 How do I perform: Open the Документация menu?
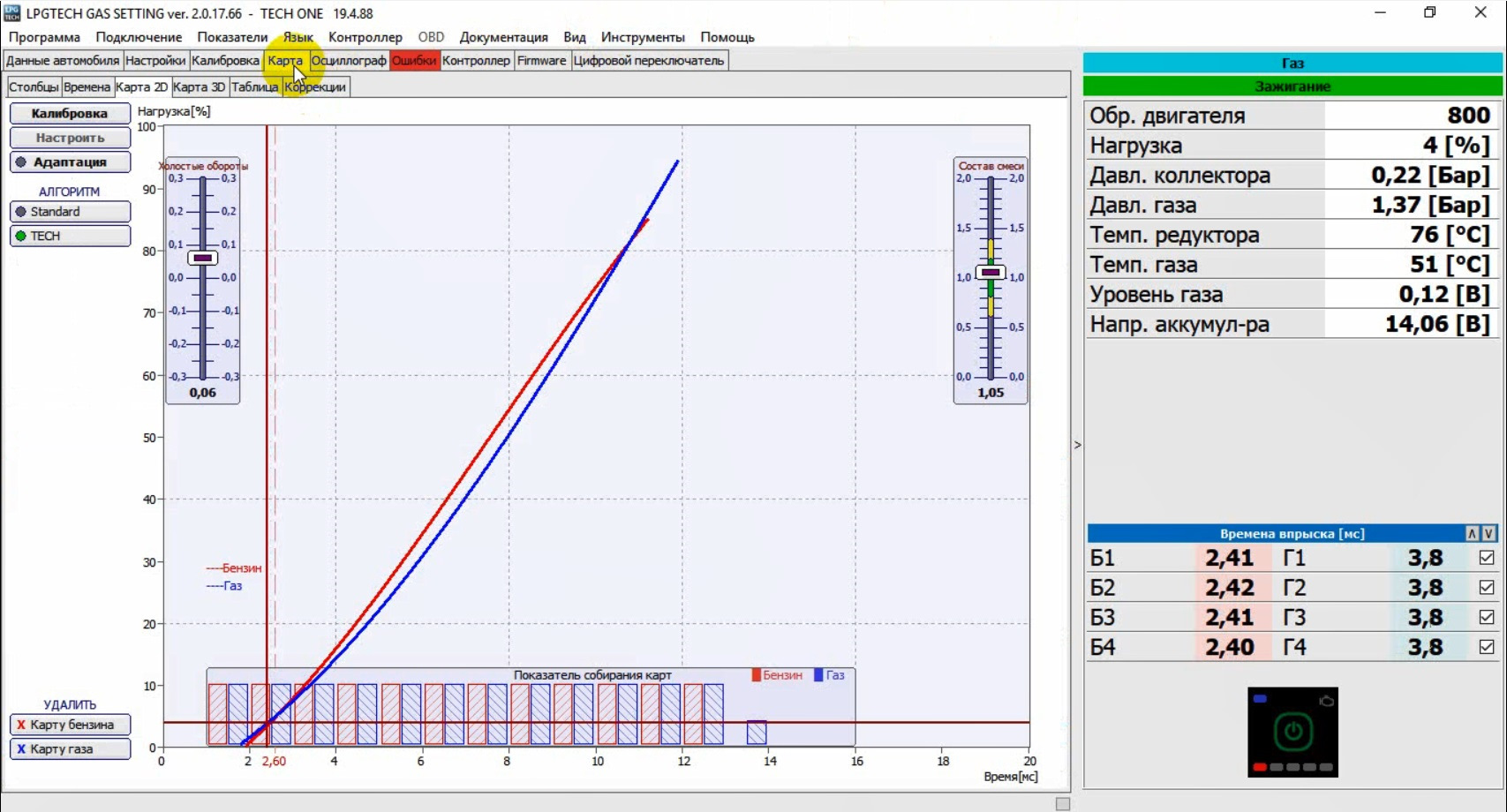tap(503, 37)
